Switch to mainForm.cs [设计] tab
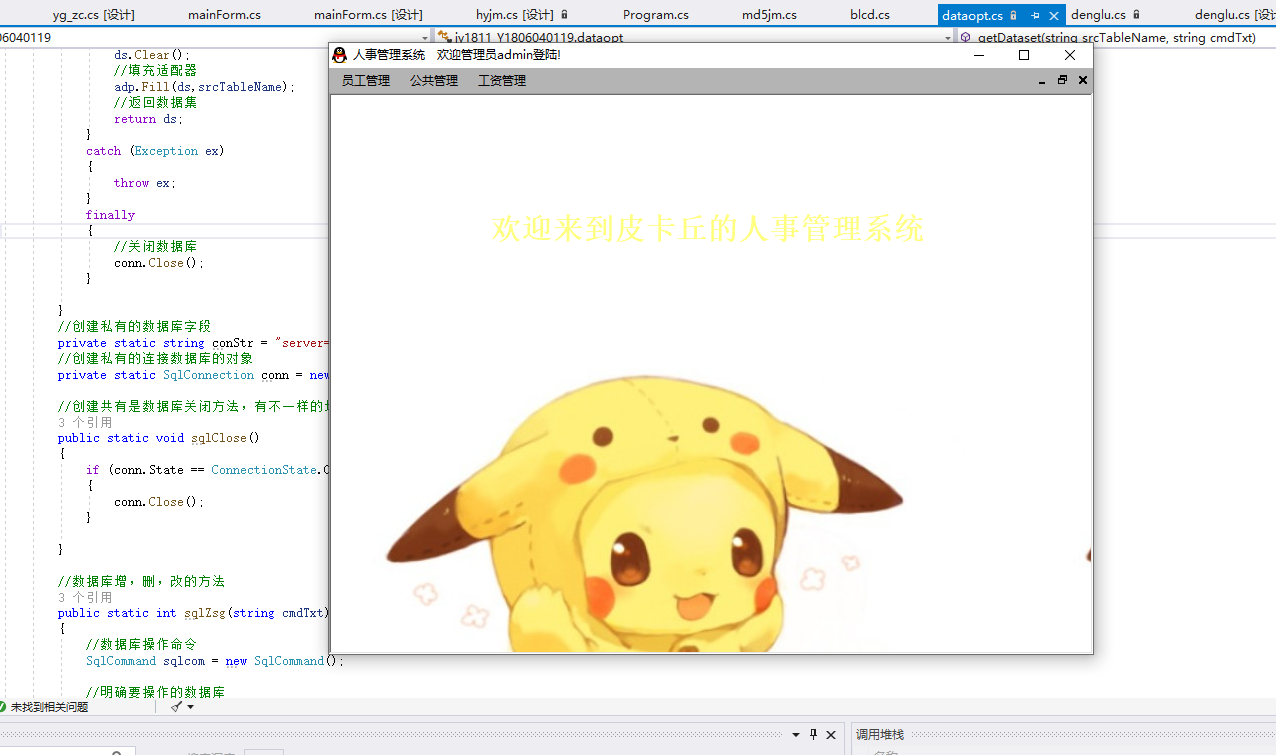 [368, 15]
